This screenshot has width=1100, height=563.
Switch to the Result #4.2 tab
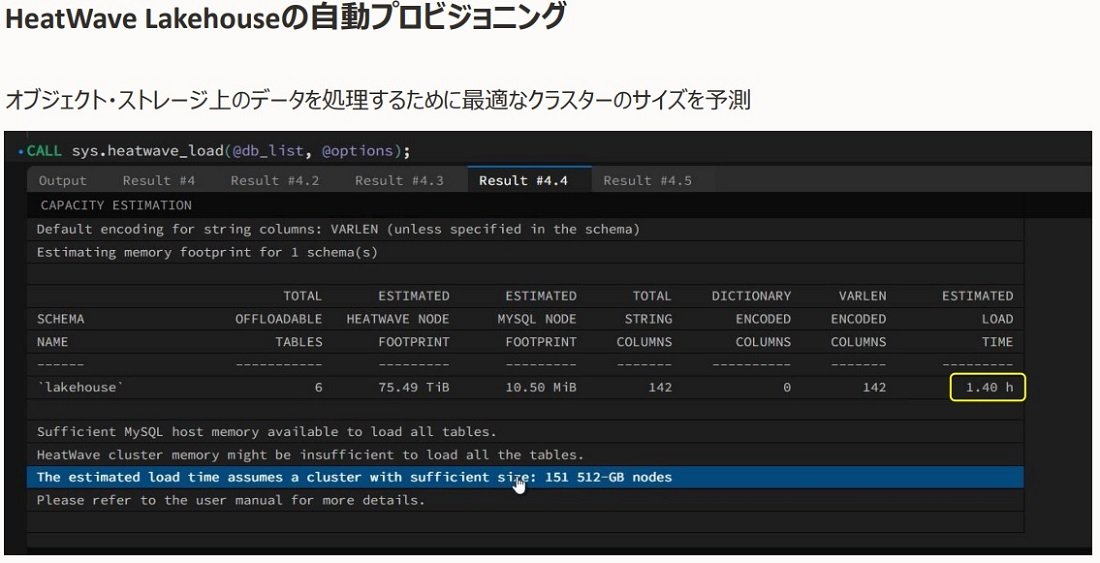tap(275, 180)
